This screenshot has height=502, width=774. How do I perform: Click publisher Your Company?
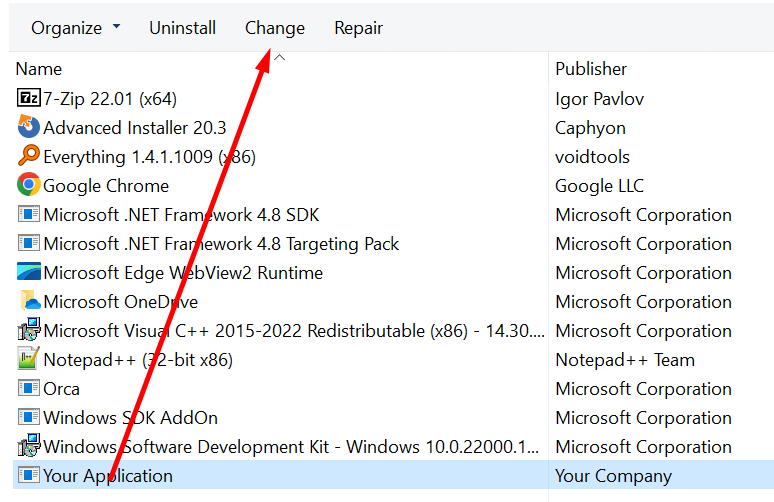click(613, 476)
